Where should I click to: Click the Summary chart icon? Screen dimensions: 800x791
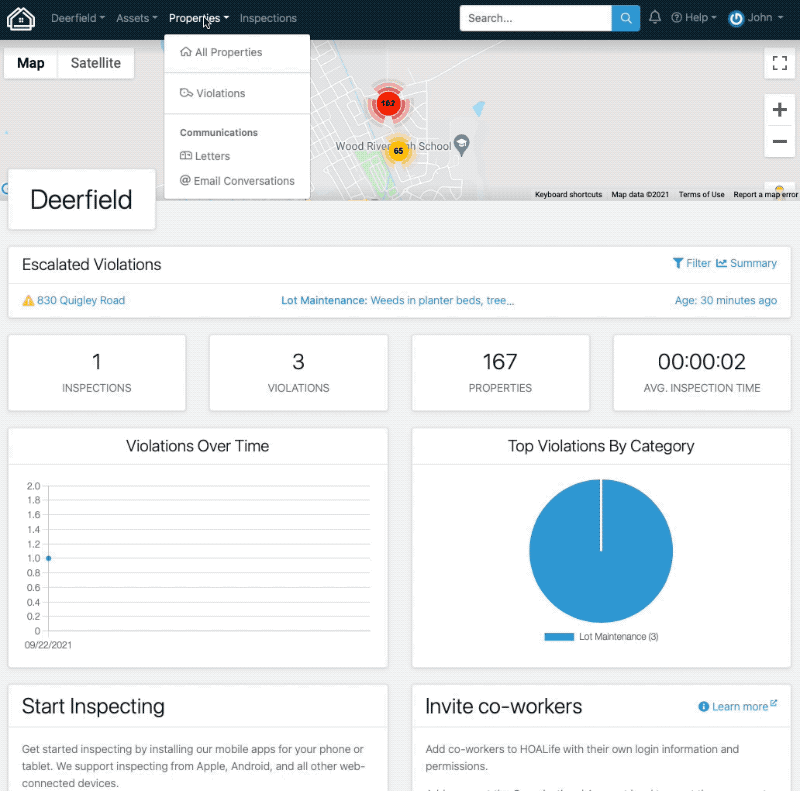click(x=721, y=263)
